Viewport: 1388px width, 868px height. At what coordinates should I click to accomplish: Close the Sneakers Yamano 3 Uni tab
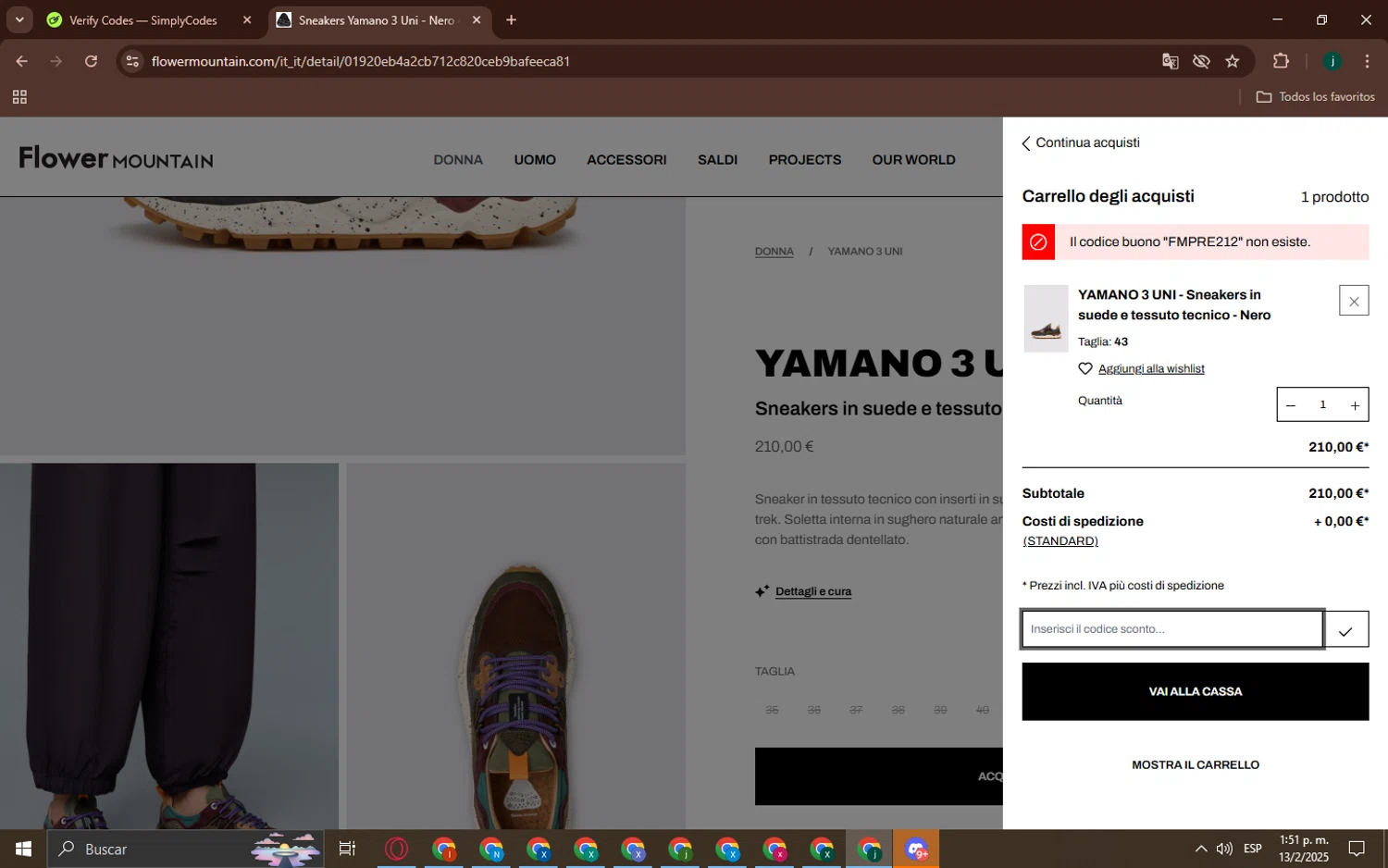click(x=477, y=20)
